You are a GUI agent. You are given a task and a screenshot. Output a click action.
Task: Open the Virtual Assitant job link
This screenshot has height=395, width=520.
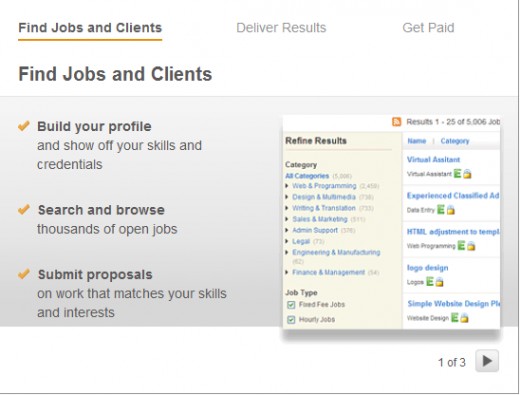point(433,160)
